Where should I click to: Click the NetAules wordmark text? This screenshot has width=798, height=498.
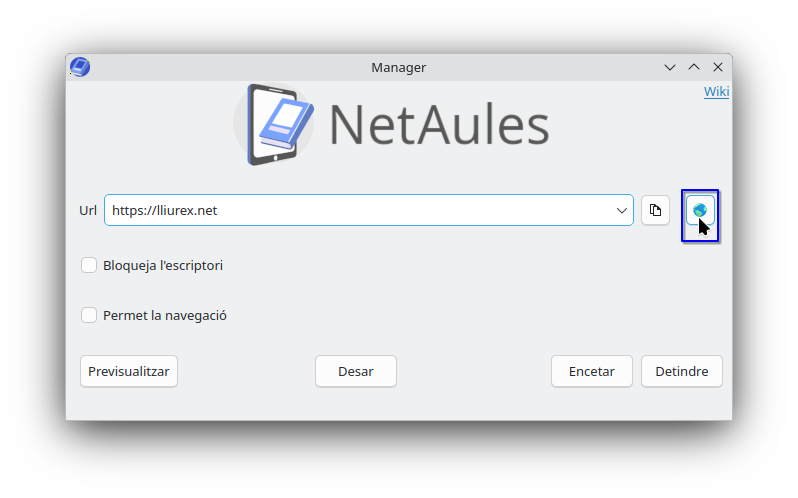[x=439, y=126]
